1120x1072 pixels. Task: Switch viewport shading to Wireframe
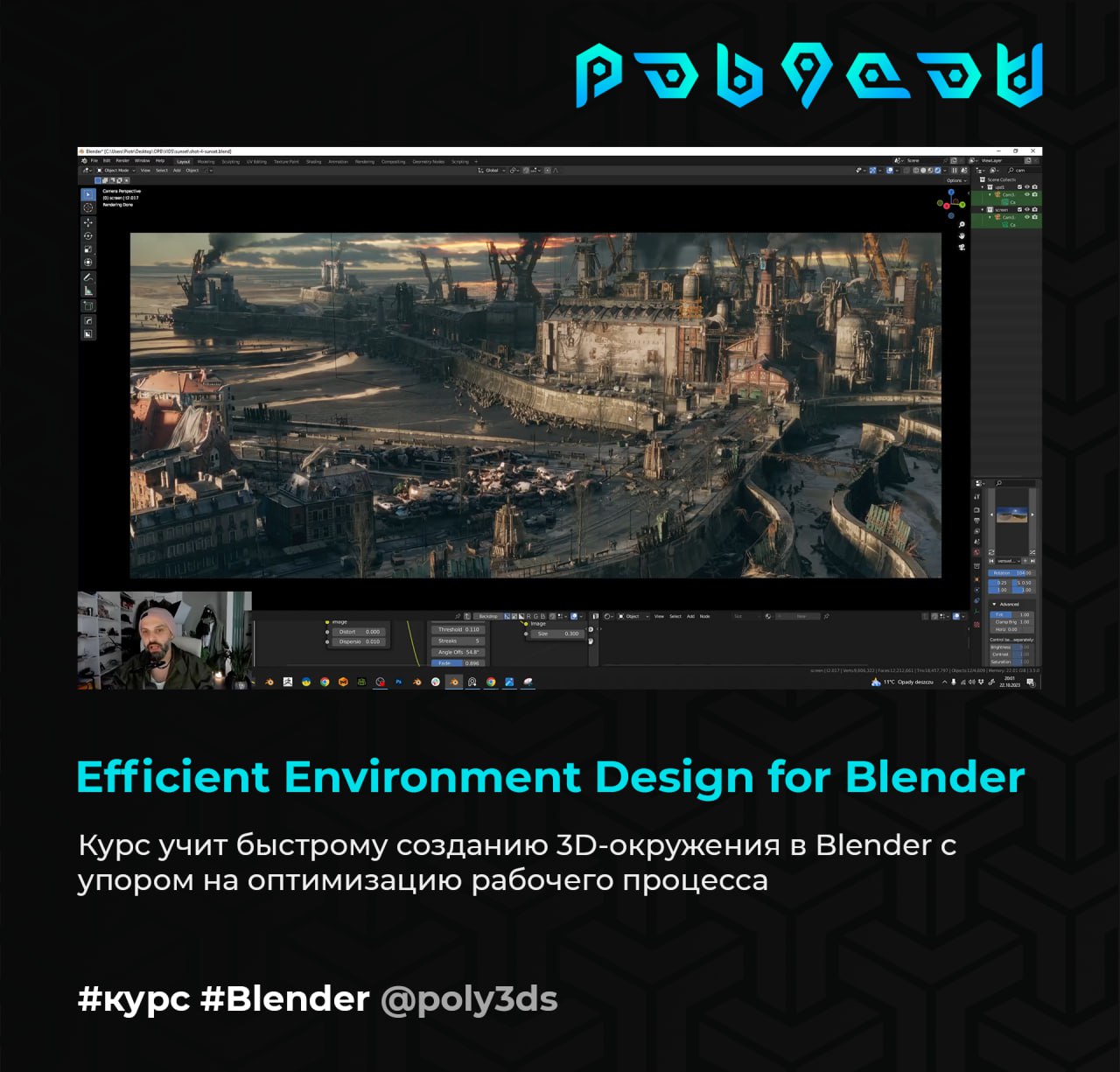916,171
